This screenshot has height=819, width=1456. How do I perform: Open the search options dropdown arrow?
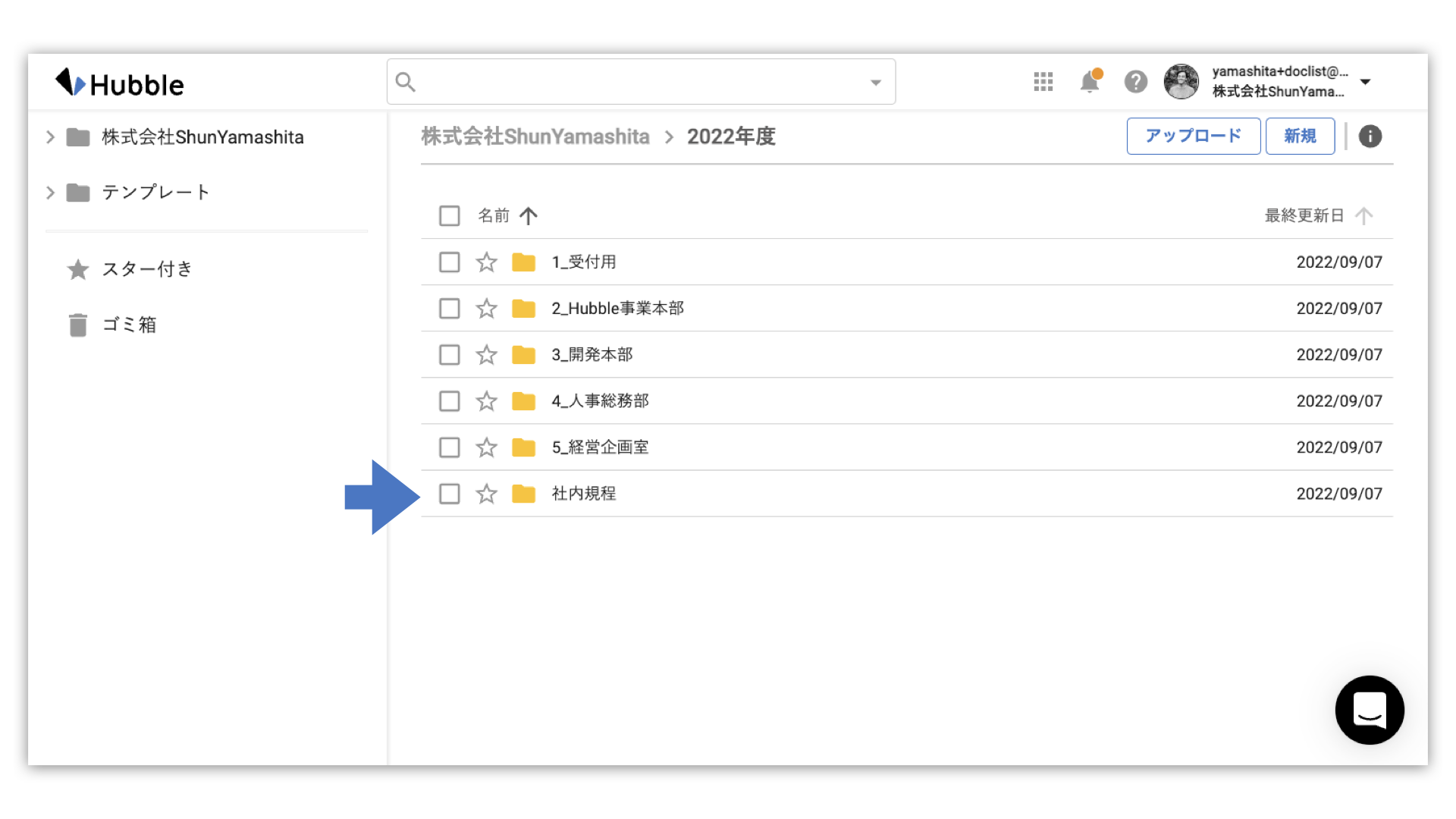(x=876, y=83)
